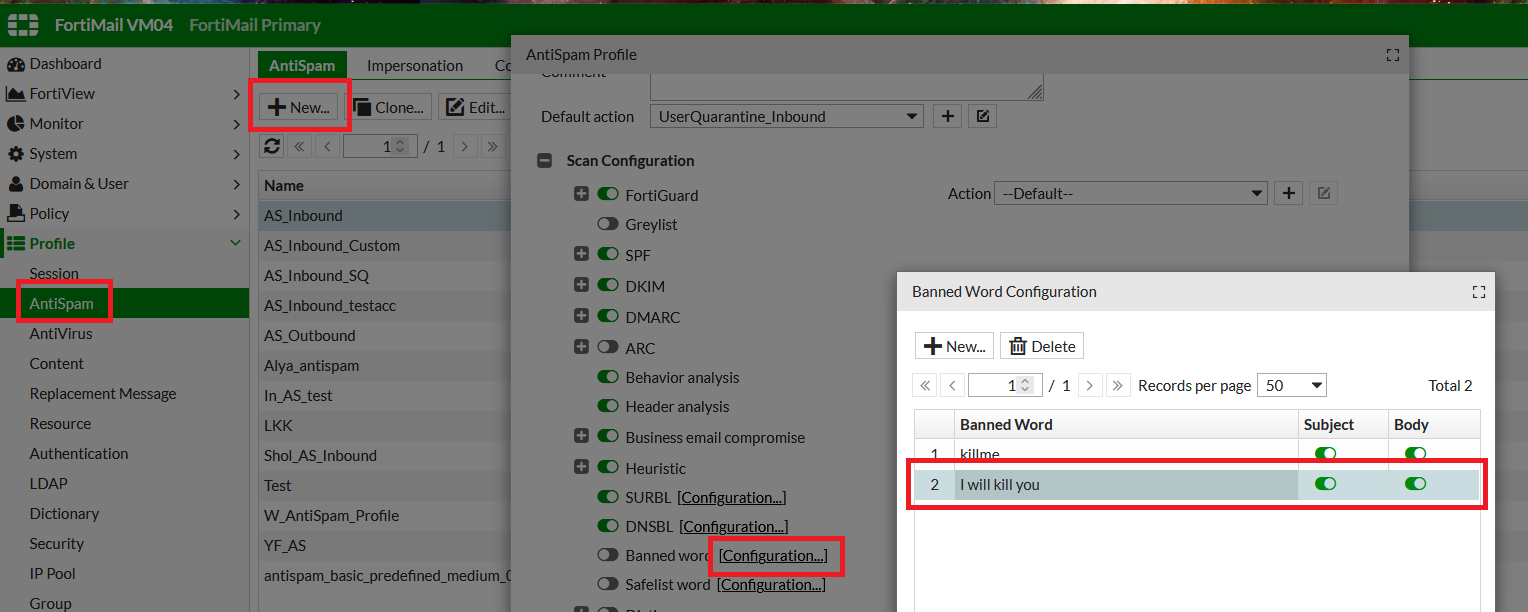
Task: Select the W_AntiSpam_Profile row
Action: pos(385,516)
